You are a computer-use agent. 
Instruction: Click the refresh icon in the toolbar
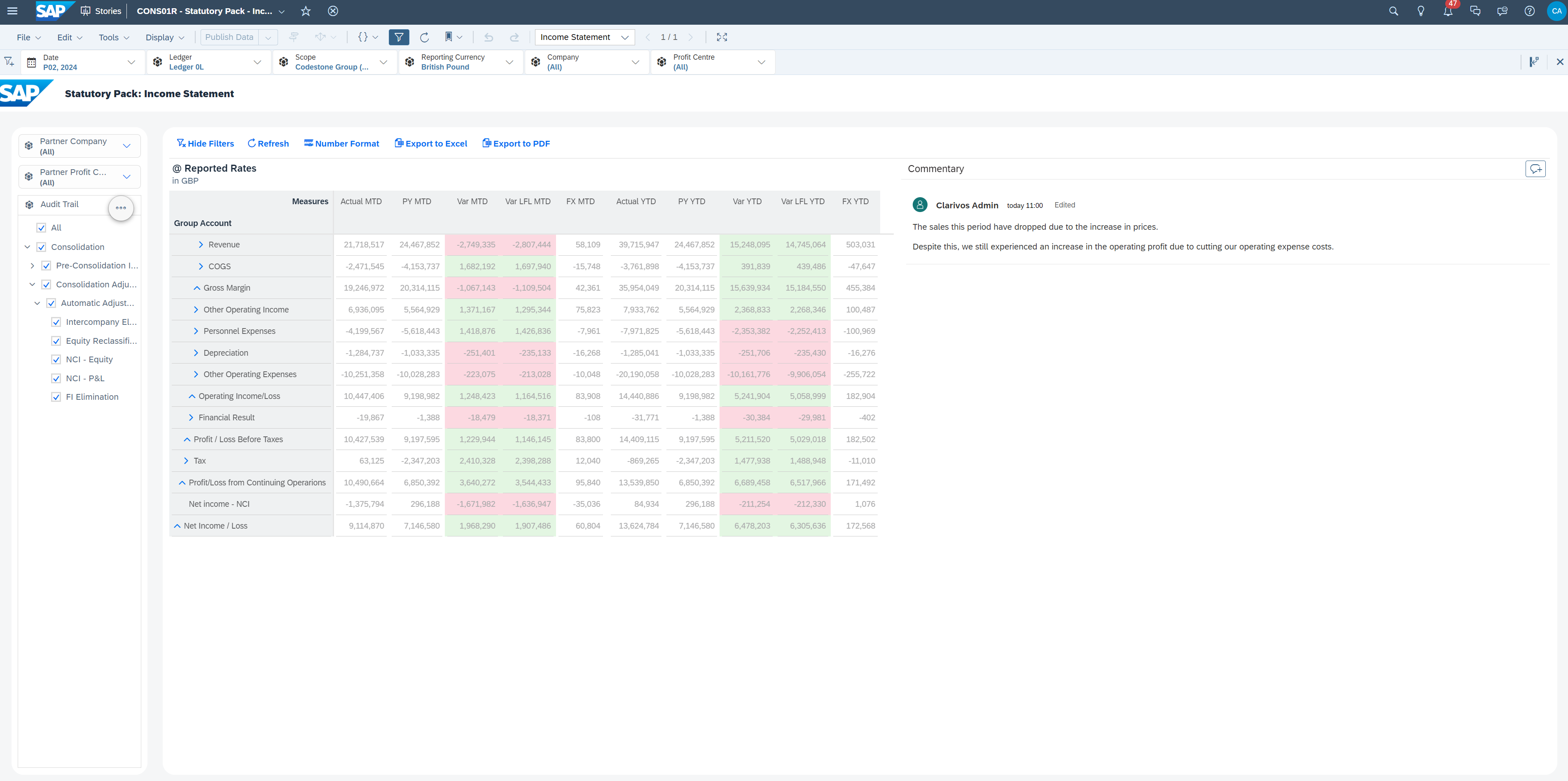pos(424,37)
